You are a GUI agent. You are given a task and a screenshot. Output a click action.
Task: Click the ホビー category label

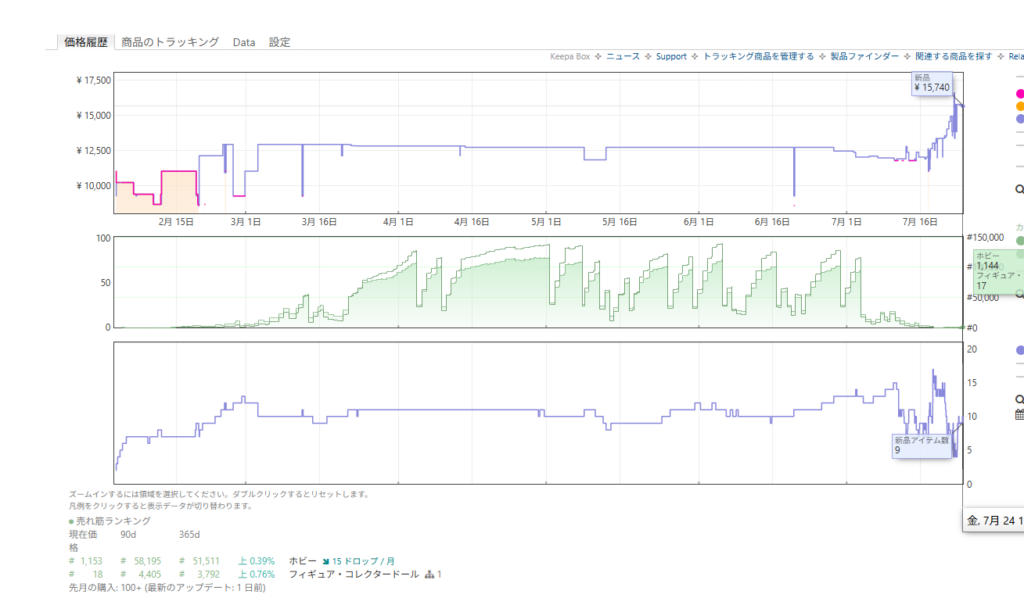[x=302, y=561]
